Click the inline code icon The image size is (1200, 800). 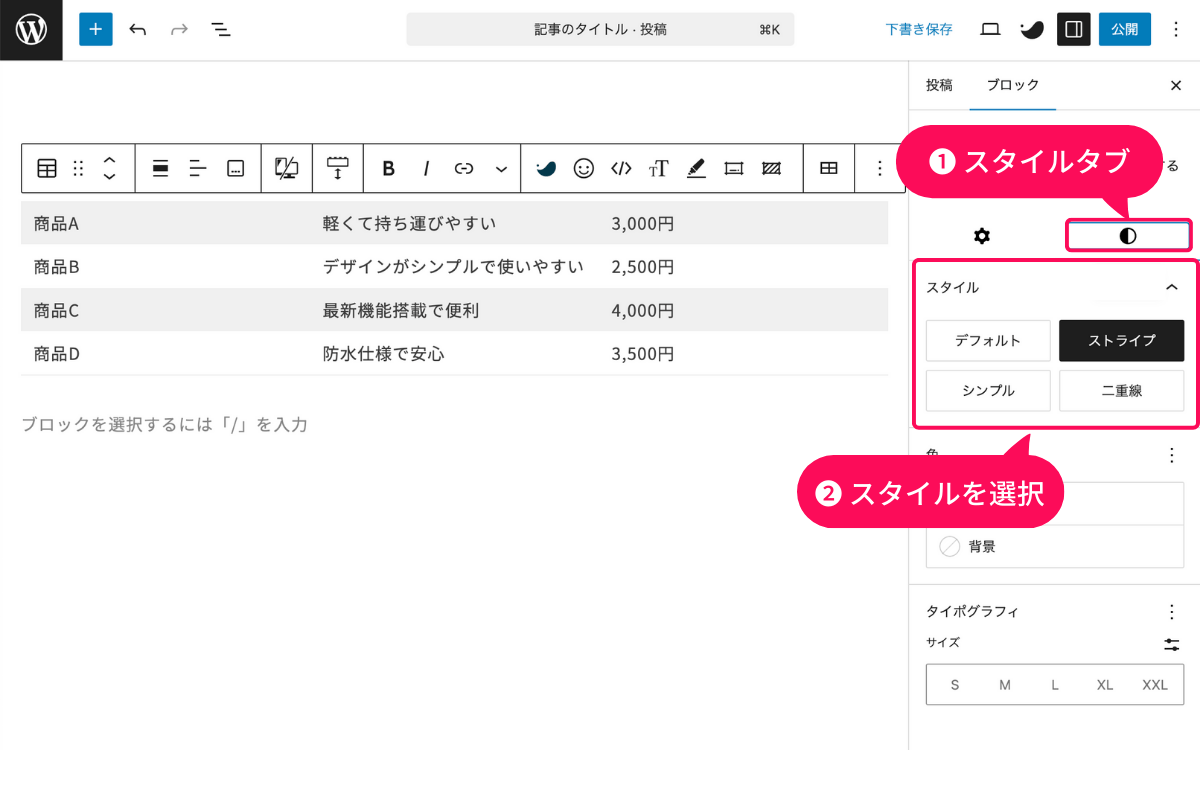620,168
